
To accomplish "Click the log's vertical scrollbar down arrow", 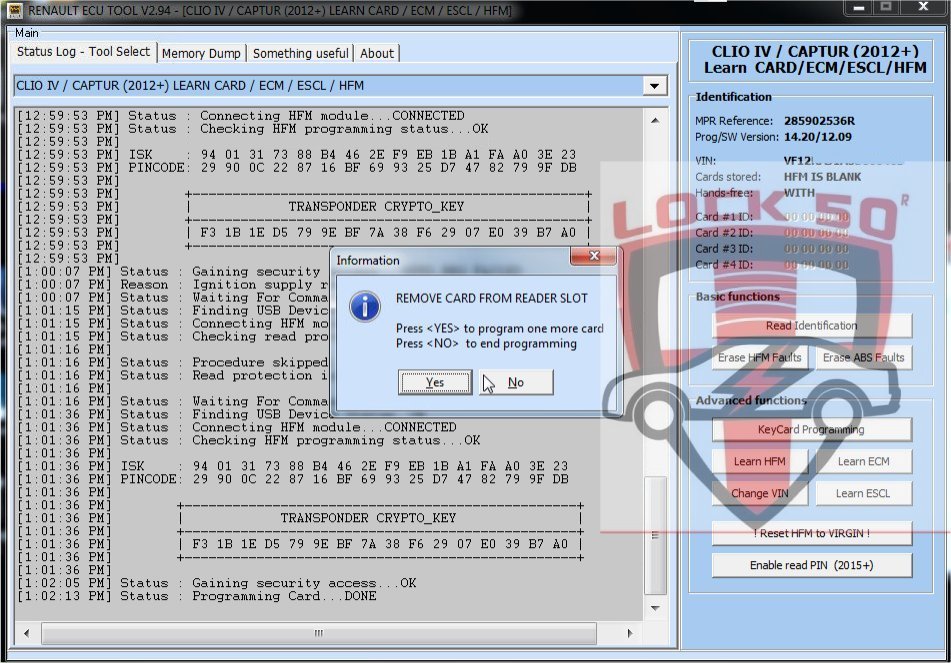I will 656,607.
